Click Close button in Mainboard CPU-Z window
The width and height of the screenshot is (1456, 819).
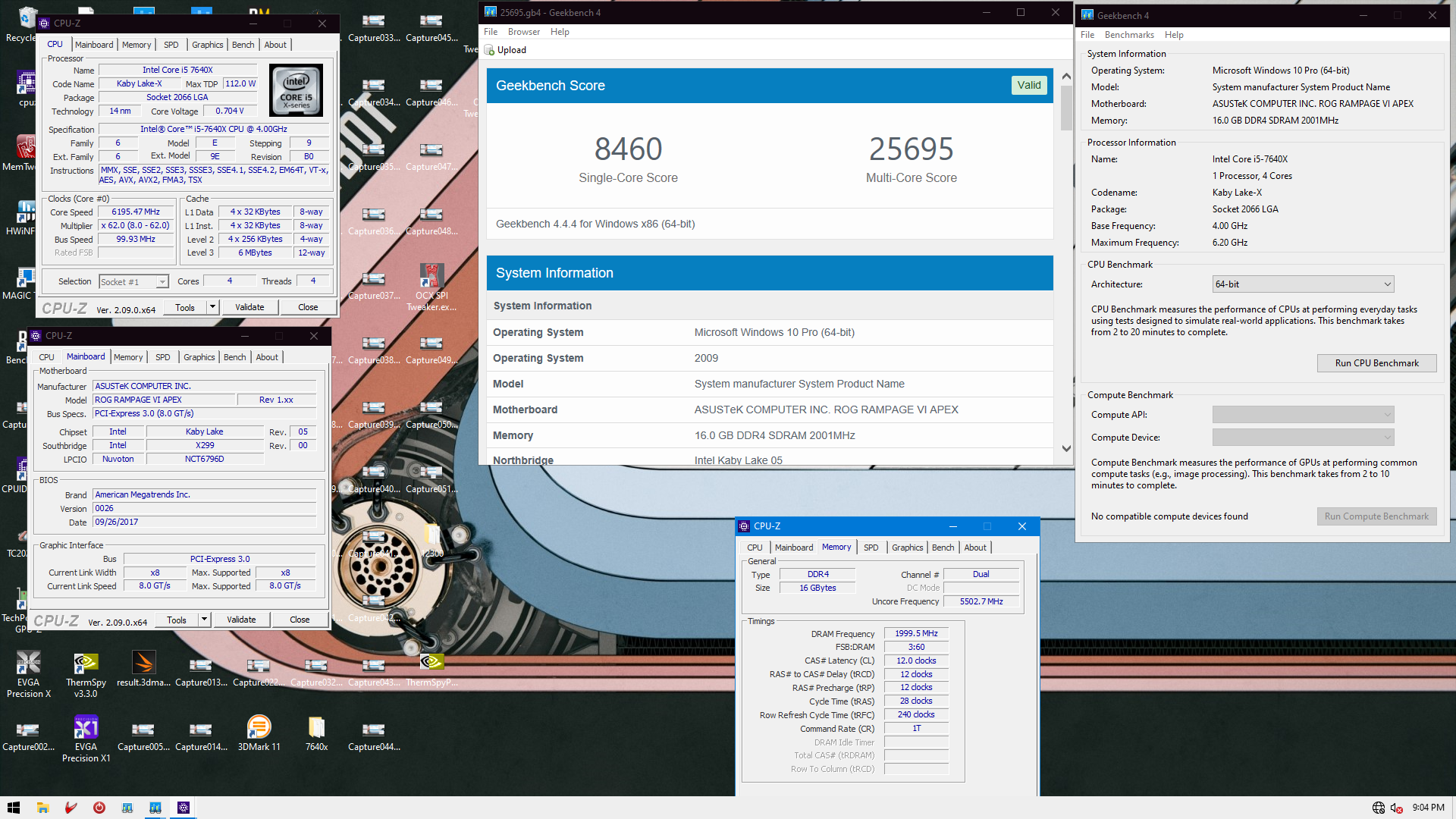(x=300, y=620)
